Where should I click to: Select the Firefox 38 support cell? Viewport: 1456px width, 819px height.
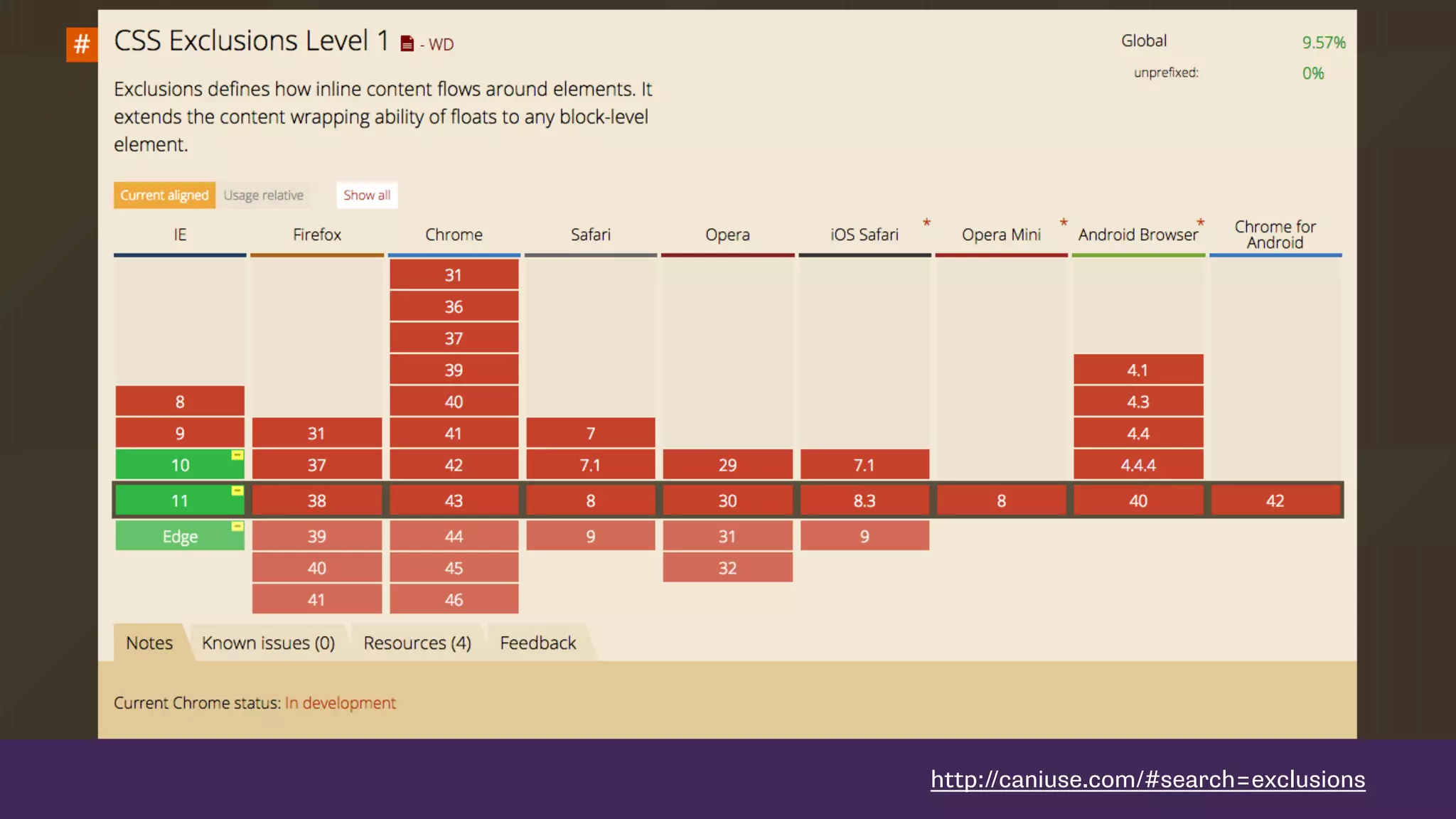[316, 500]
